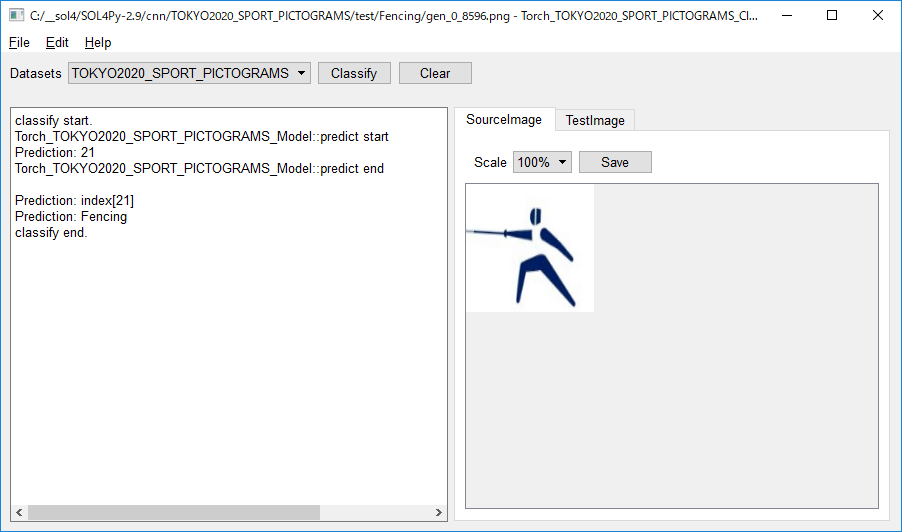Click the horizontal scrollbar left arrow
The image size is (902, 532).
pyautogui.click(x=20, y=512)
